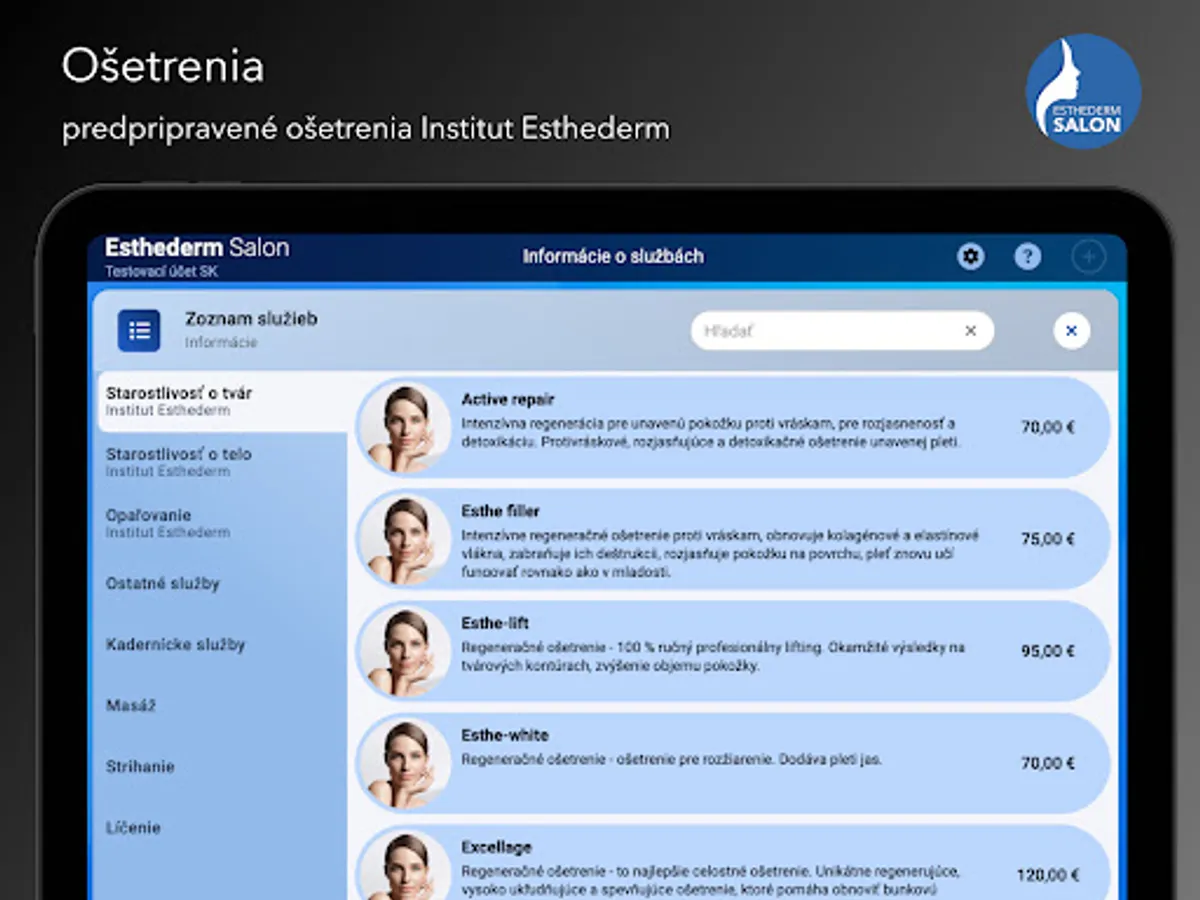Open the Esthe filler service title
The image size is (1200, 900).
501,512
